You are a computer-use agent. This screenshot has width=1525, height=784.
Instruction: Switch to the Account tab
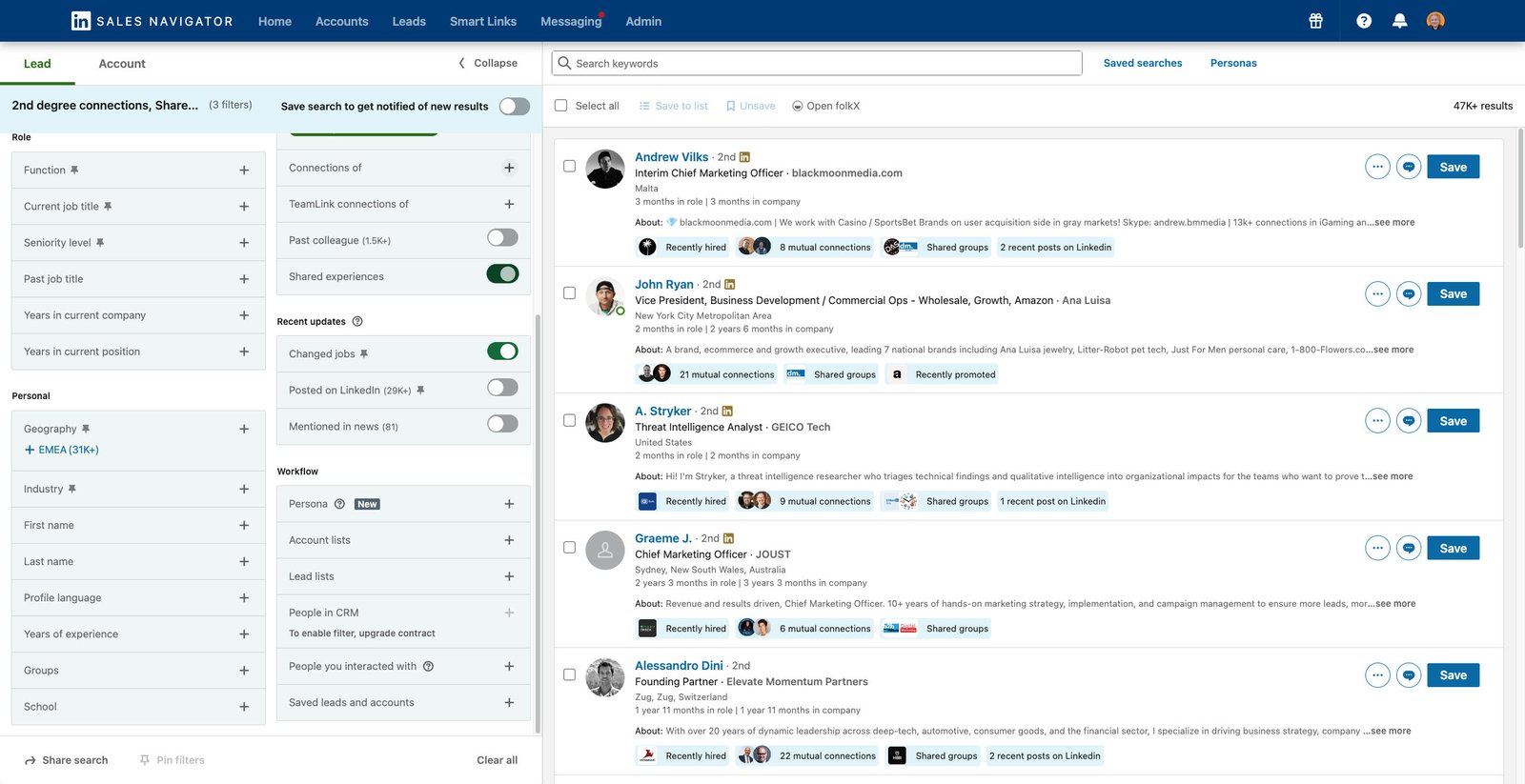click(122, 64)
